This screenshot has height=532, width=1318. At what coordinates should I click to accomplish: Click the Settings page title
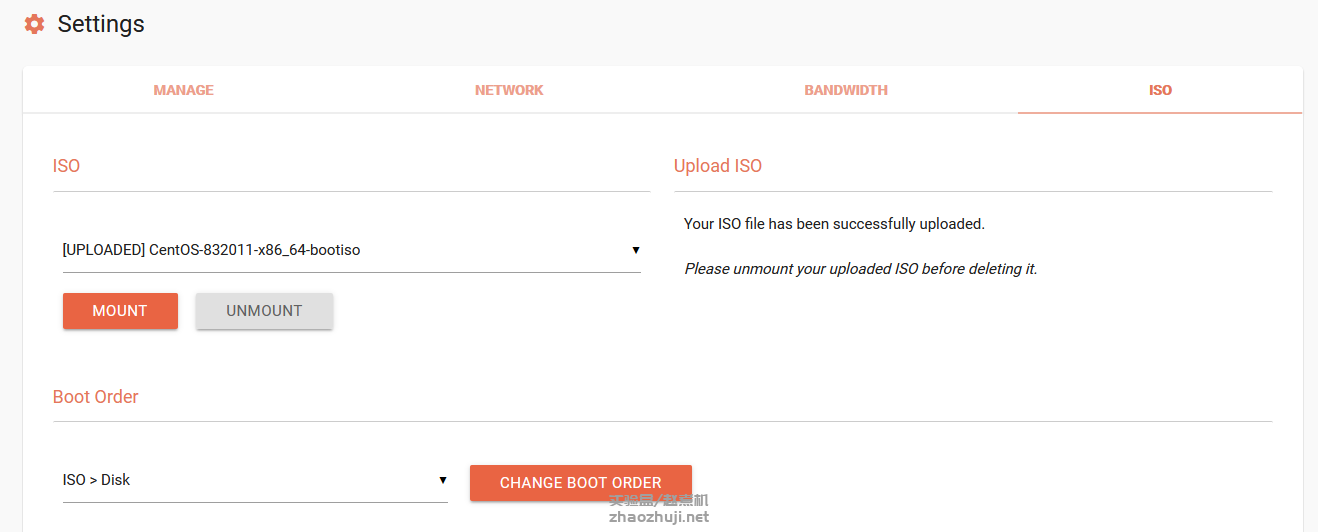coord(101,24)
